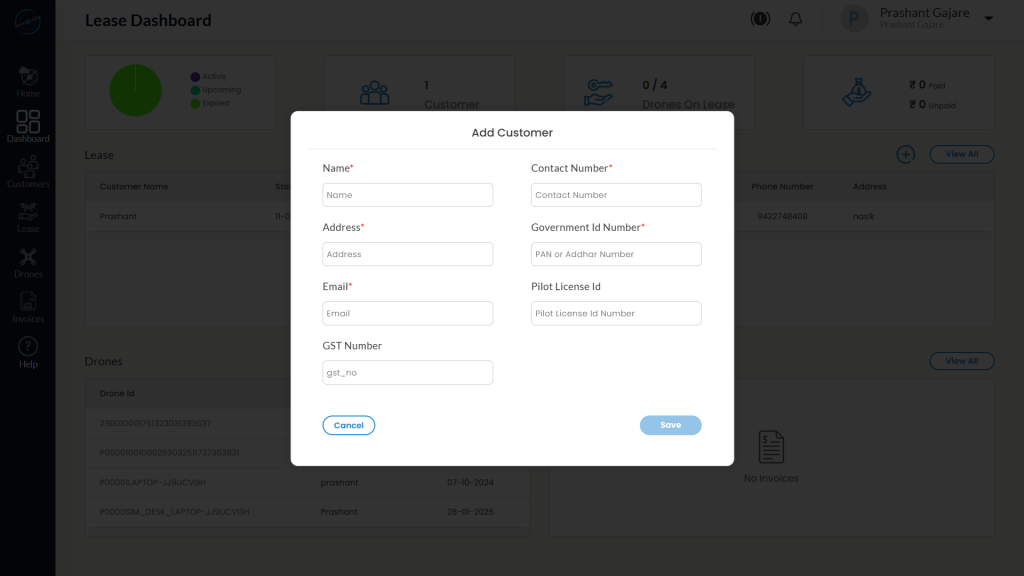
Task: Click the customers group icon card
Action: [x=375, y=93]
